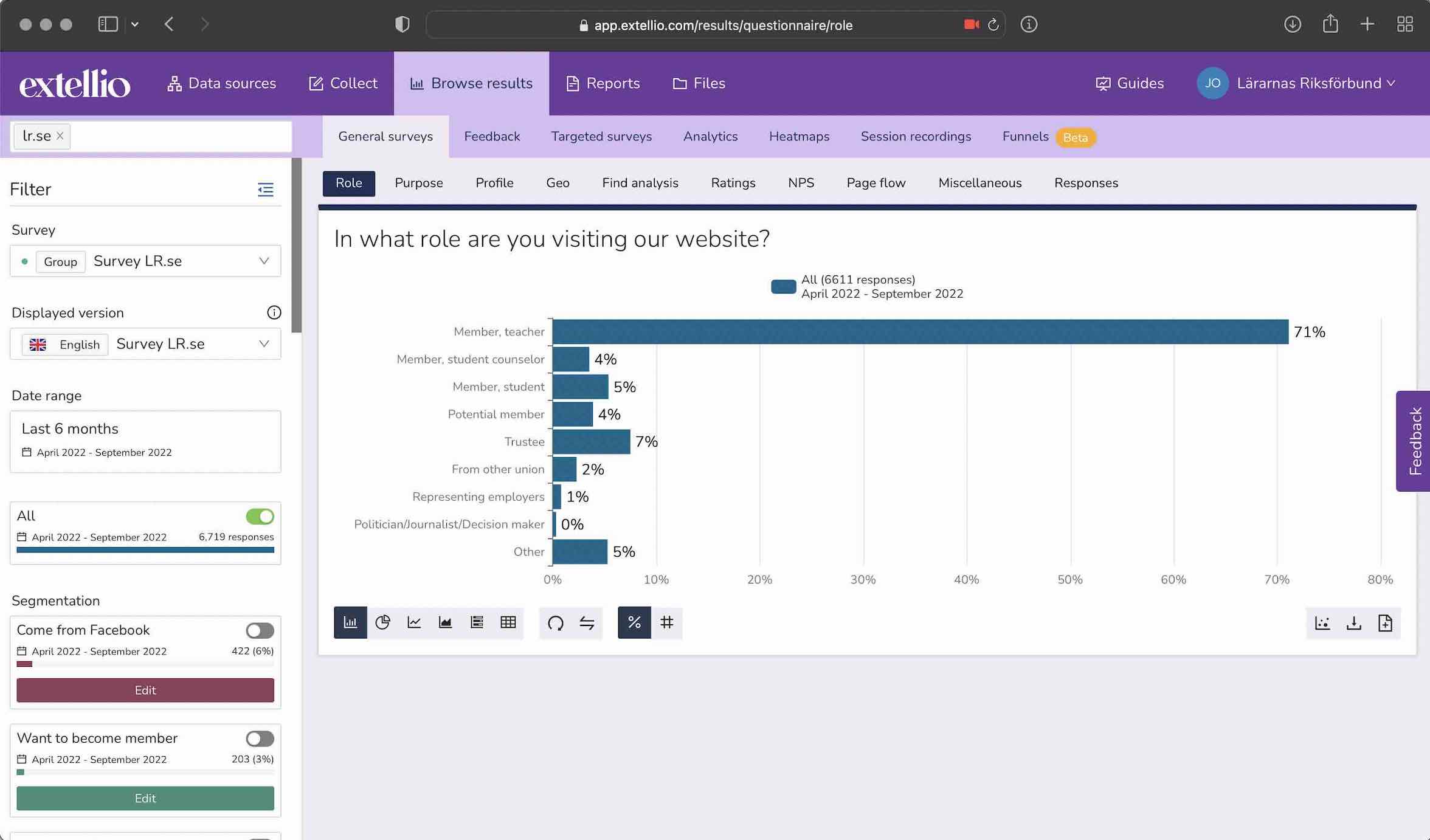Switch to the Responses tab
Screen dimensions: 1430x840
pyautogui.click(x=1086, y=183)
